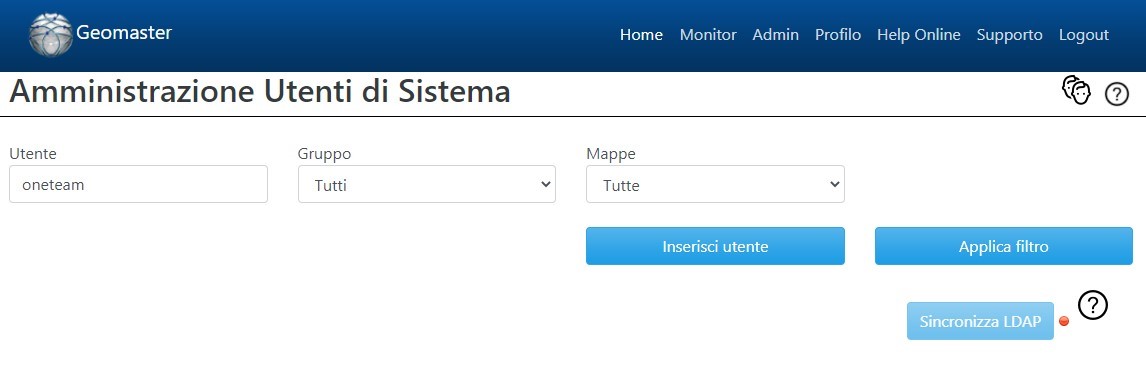Click the Applica filtro button
Screen dimensions: 1146x367
(x=1003, y=246)
